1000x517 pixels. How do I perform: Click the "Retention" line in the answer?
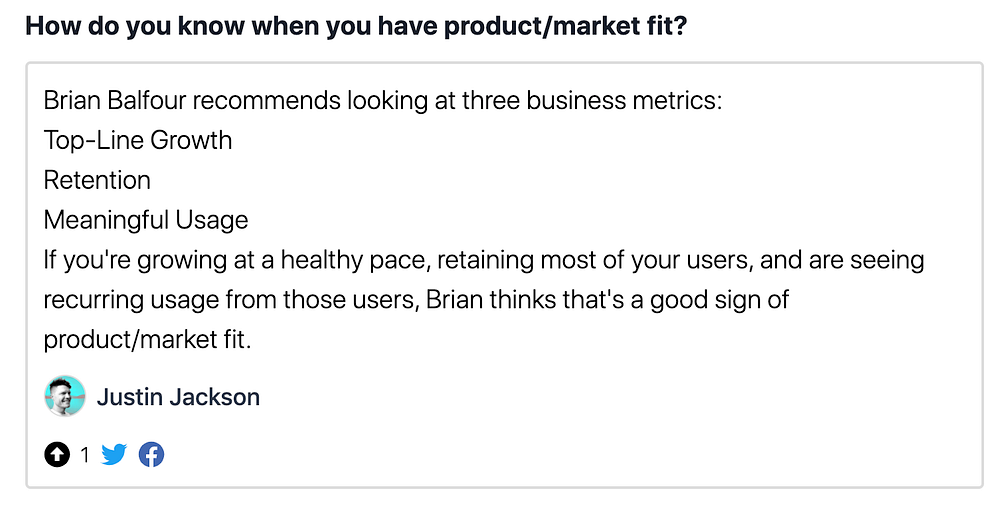tap(97, 180)
